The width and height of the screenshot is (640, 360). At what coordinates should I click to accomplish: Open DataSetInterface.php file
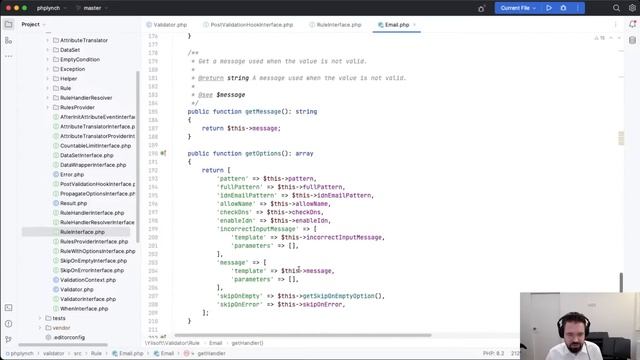87,156
